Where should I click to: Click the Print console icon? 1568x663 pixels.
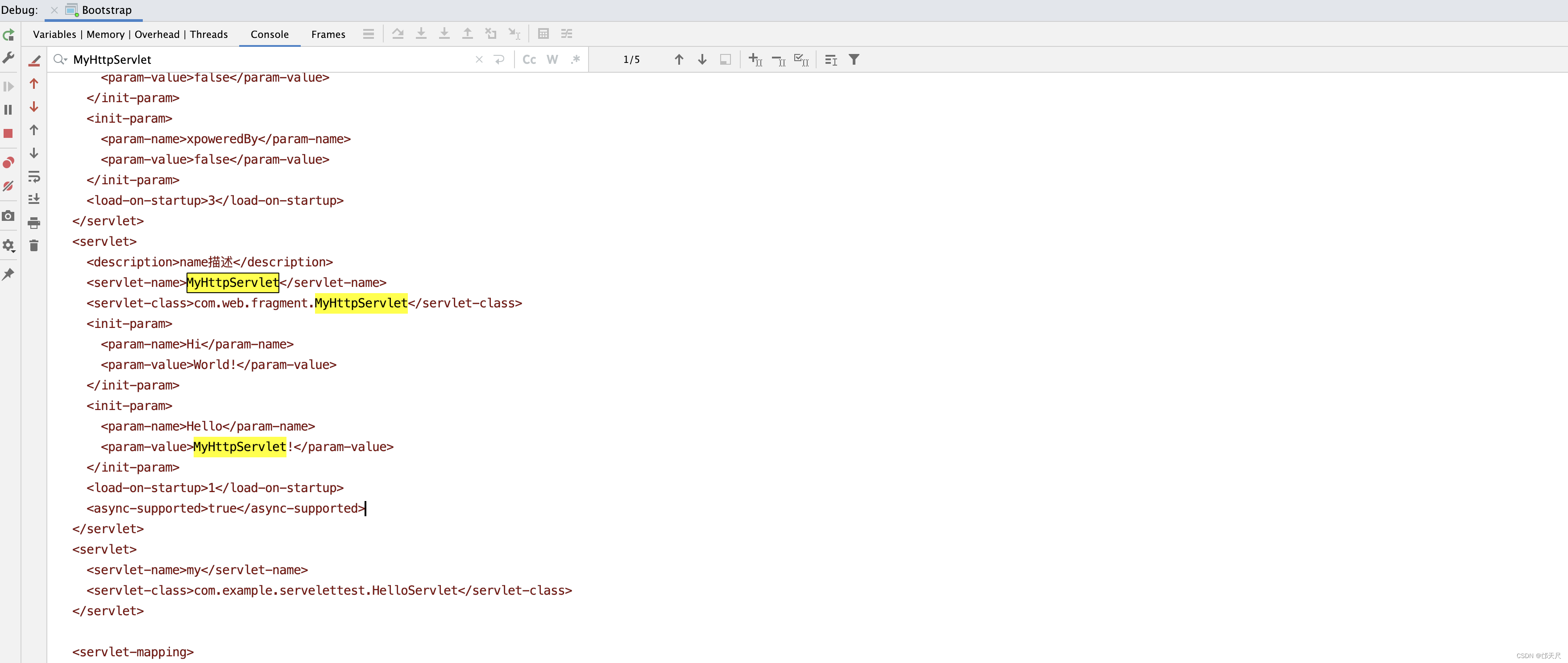[34, 224]
